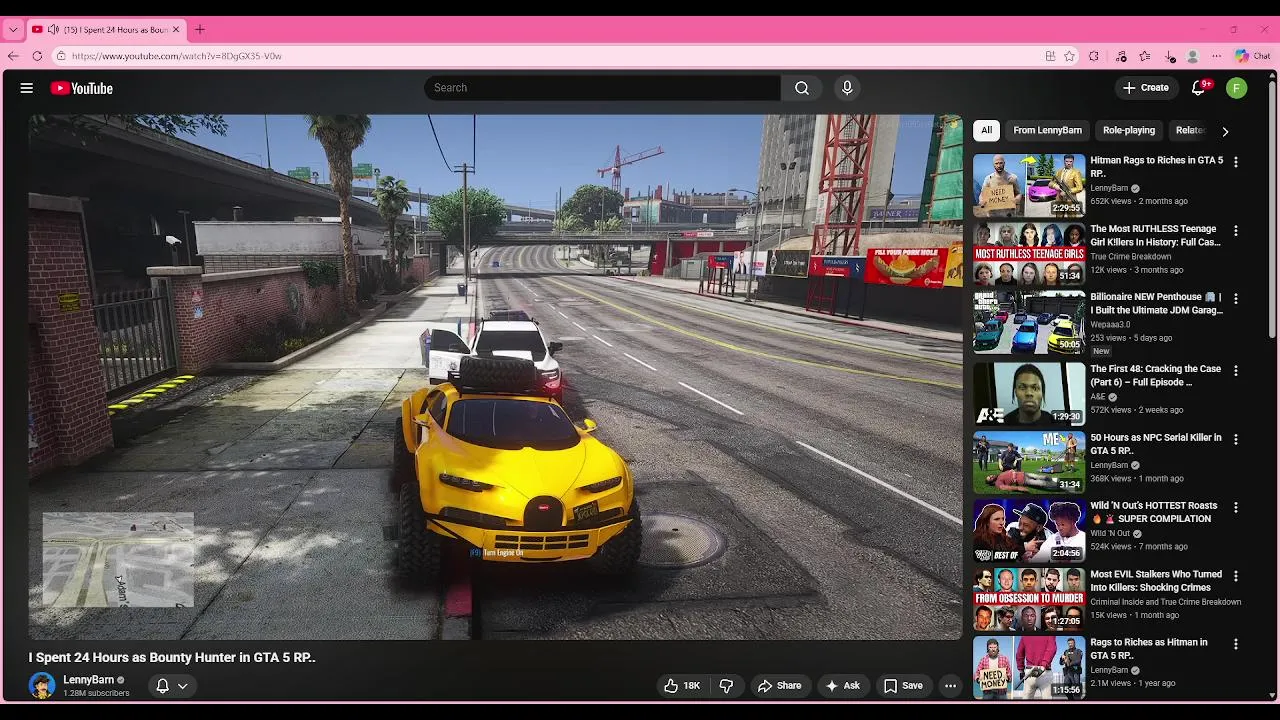Open Billionaire NEW Penthouse thumbnail
The height and width of the screenshot is (720, 1280).
click(x=1029, y=322)
